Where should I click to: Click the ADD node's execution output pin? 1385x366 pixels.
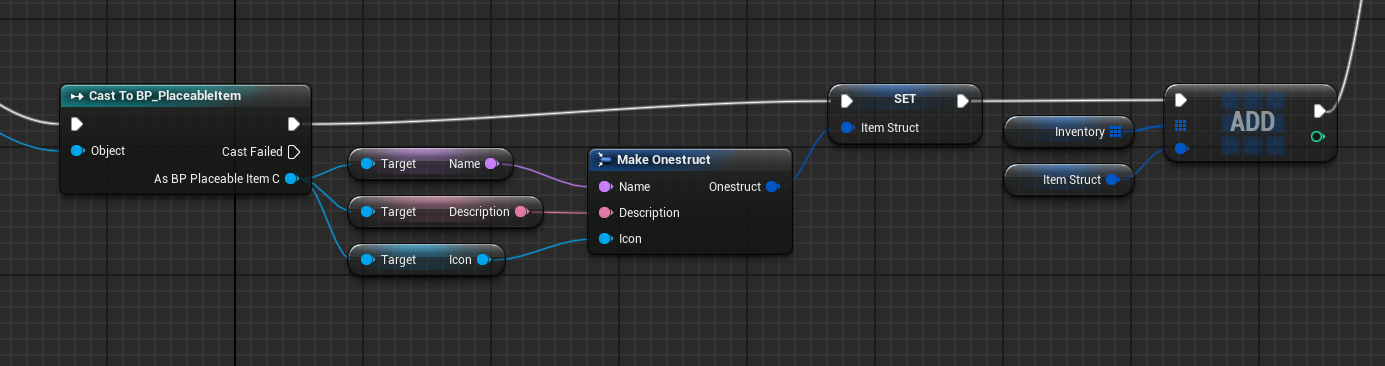[x=1320, y=111]
